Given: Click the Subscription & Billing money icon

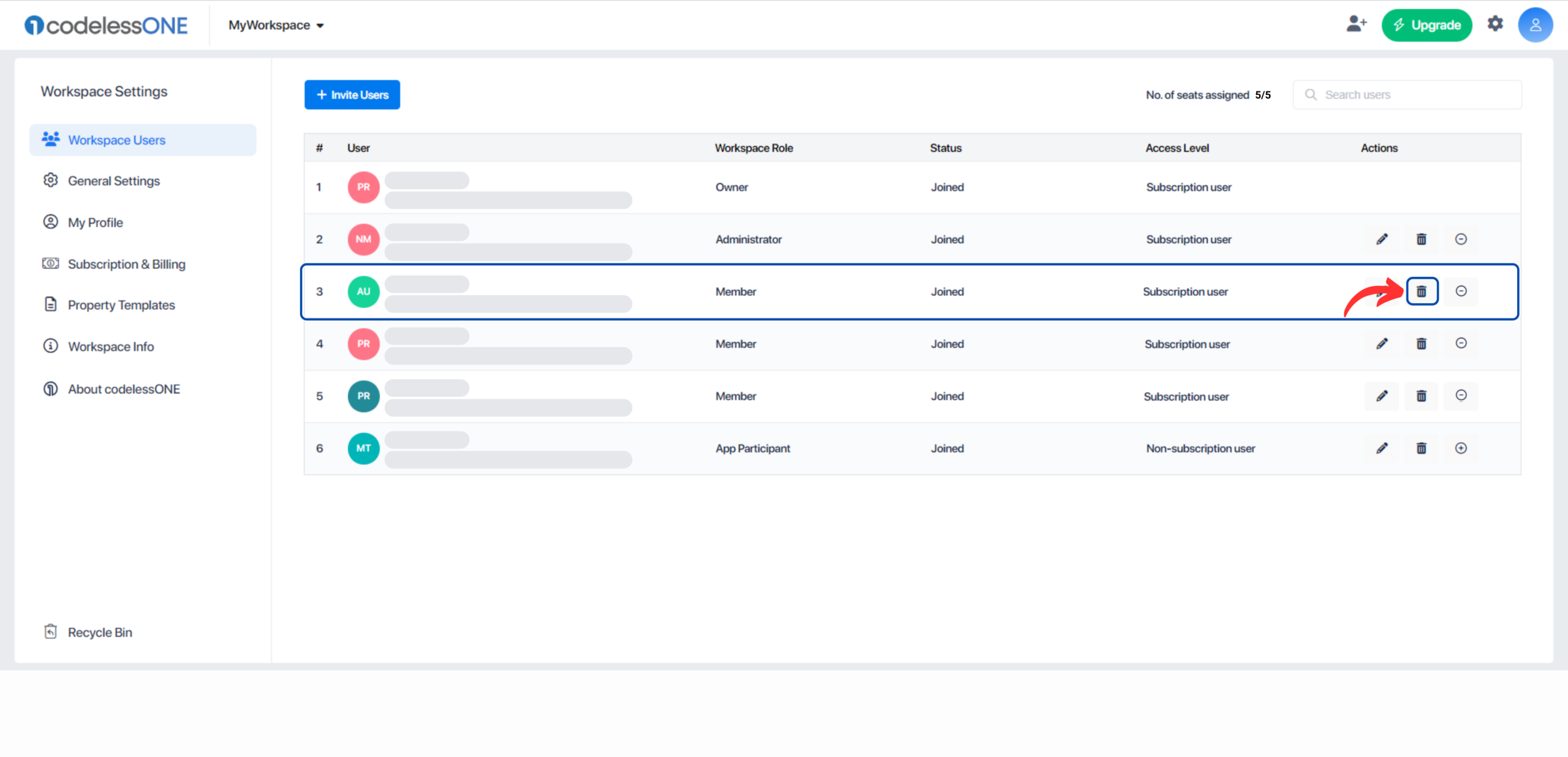Looking at the screenshot, I should (x=50, y=263).
